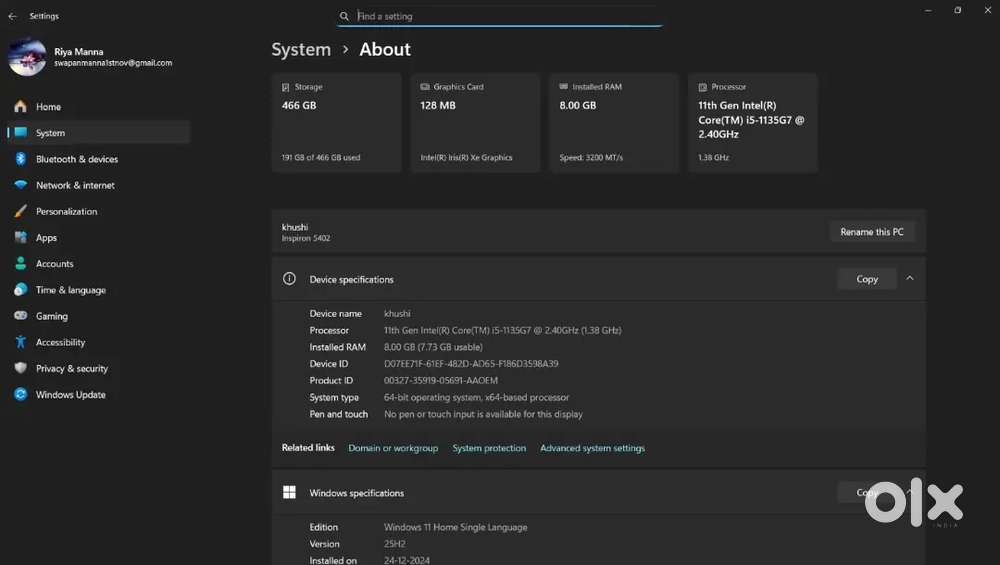The height and width of the screenshot is (565, 1000).
Task: Select the Bluetooth & devices icon
Action: (x=20, y=159)
